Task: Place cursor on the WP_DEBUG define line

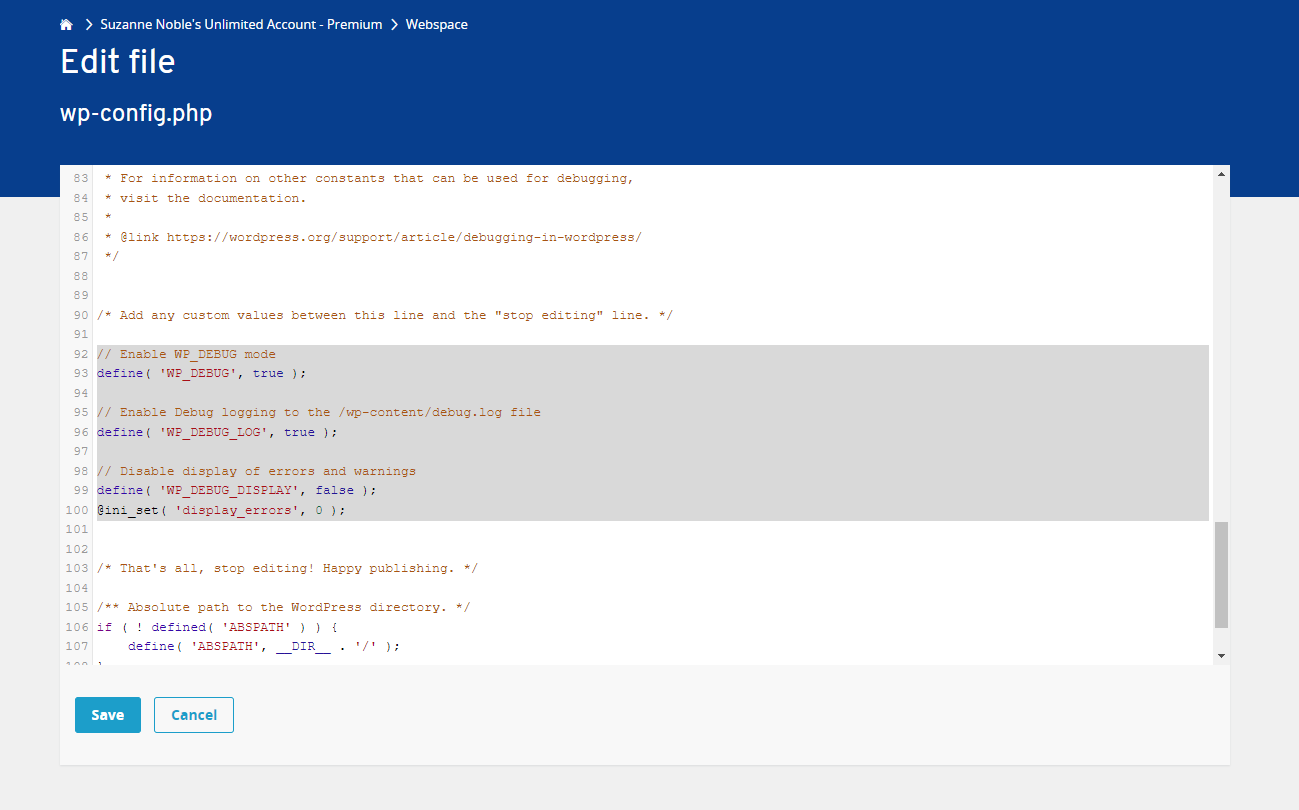Action: (201, 373)
